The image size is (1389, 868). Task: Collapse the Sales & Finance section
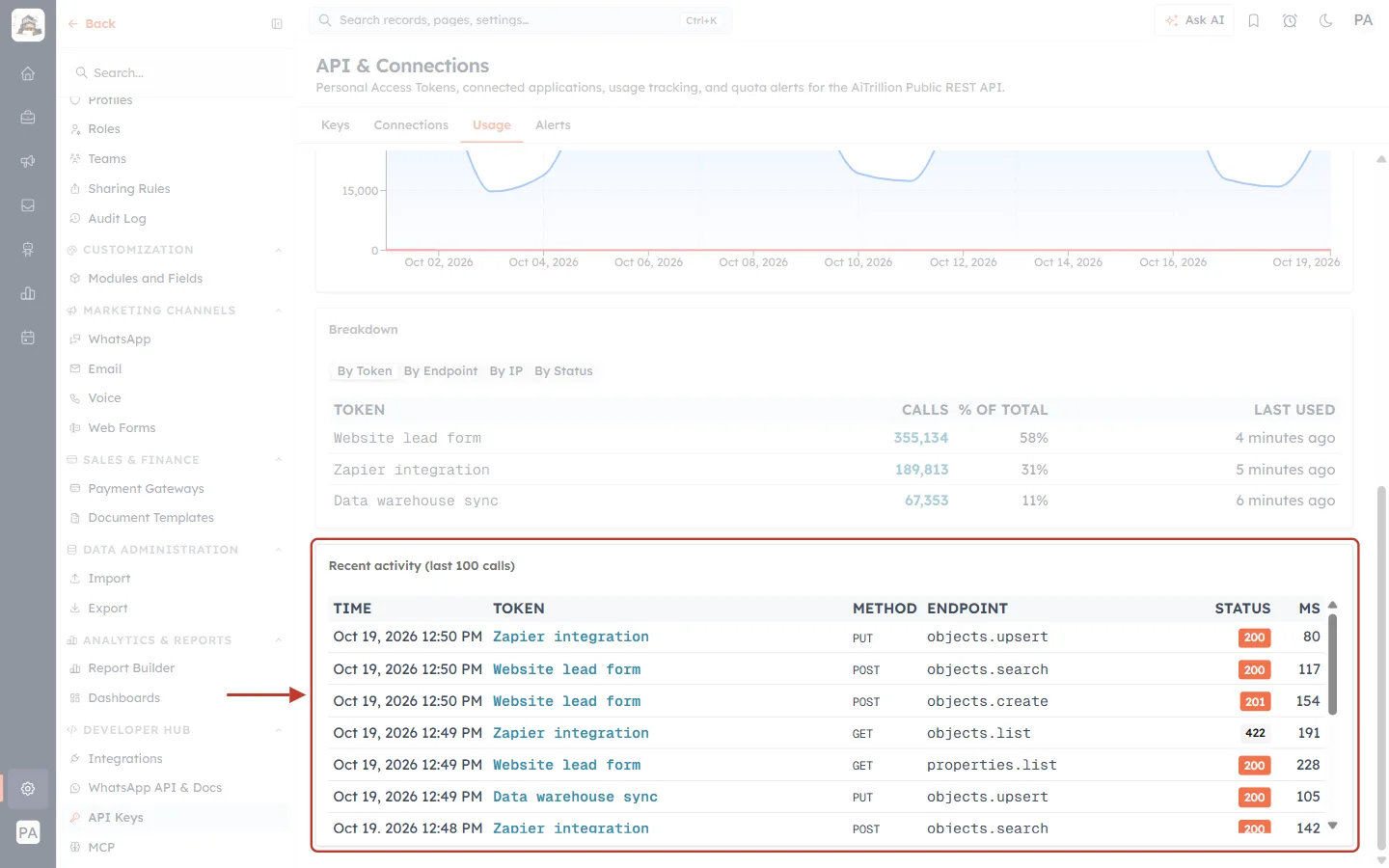tap(279, 460)
